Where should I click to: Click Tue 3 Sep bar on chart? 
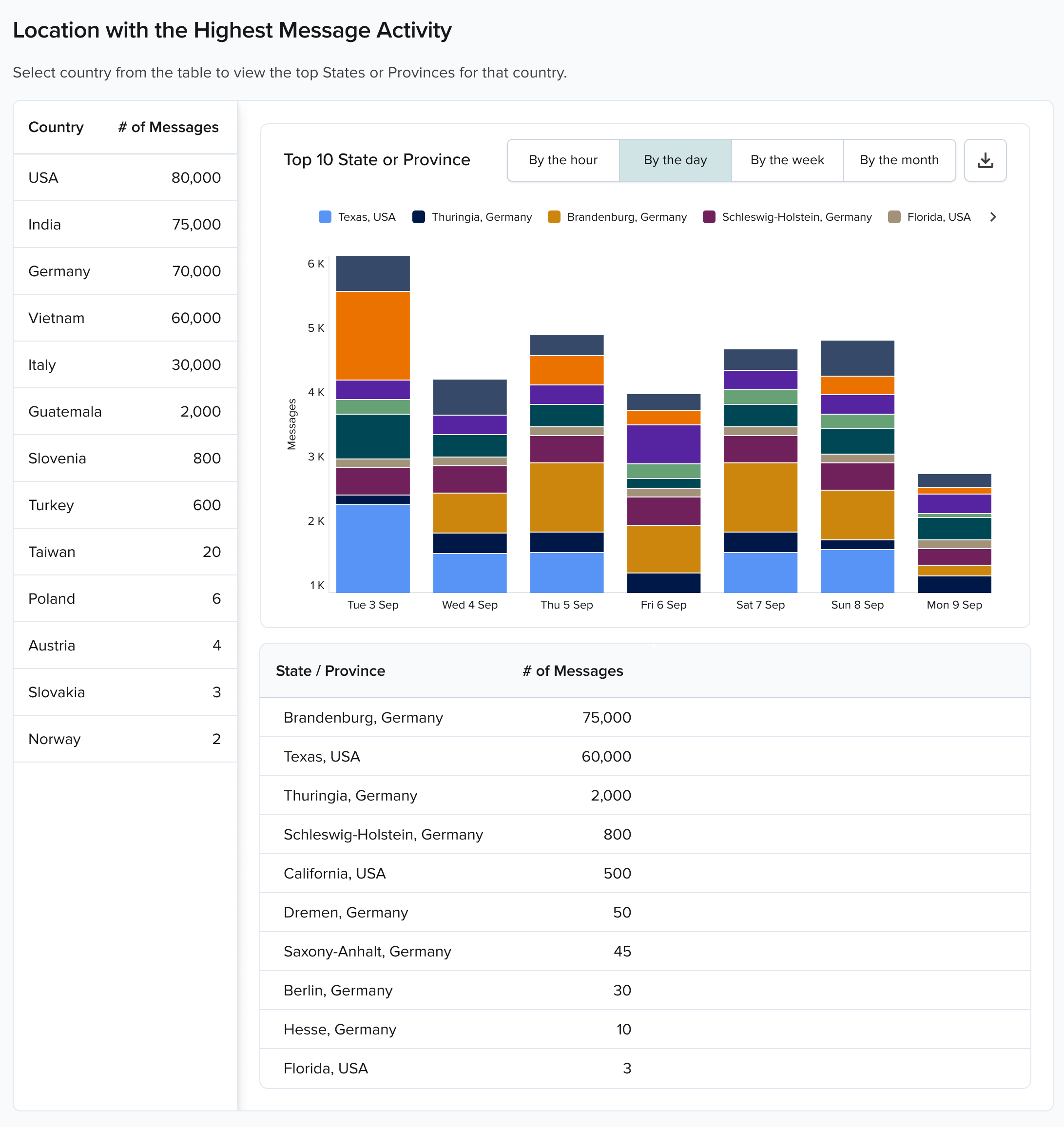369,420
